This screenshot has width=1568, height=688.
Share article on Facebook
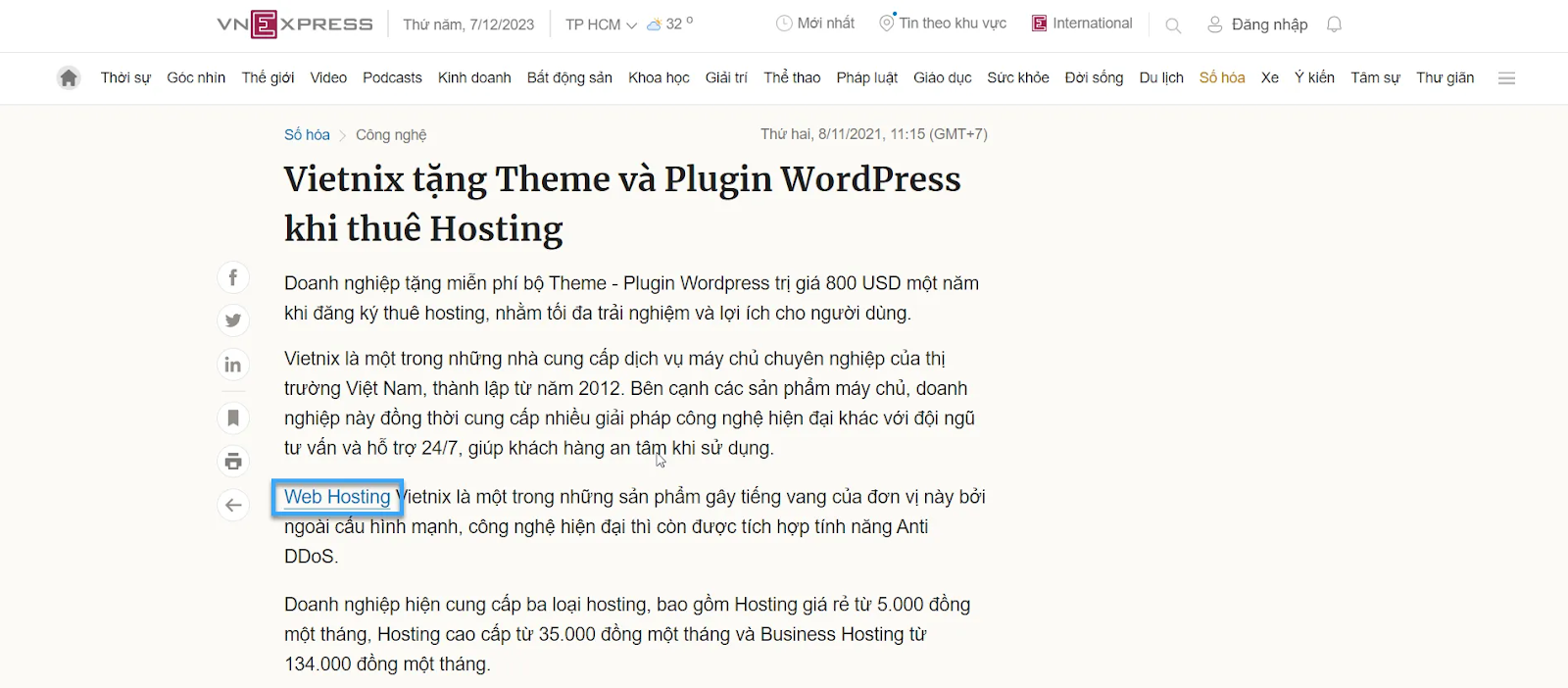(233, 277)
